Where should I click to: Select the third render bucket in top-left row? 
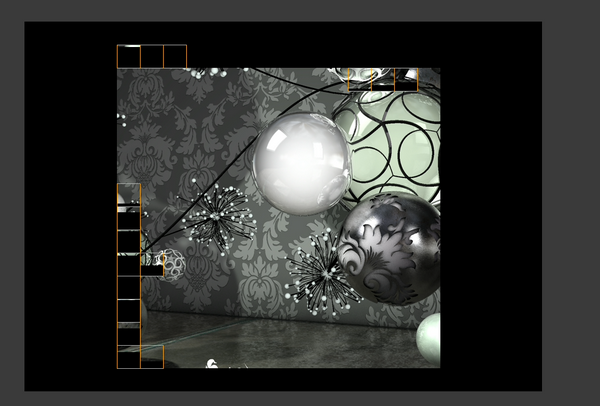[175, 56]
